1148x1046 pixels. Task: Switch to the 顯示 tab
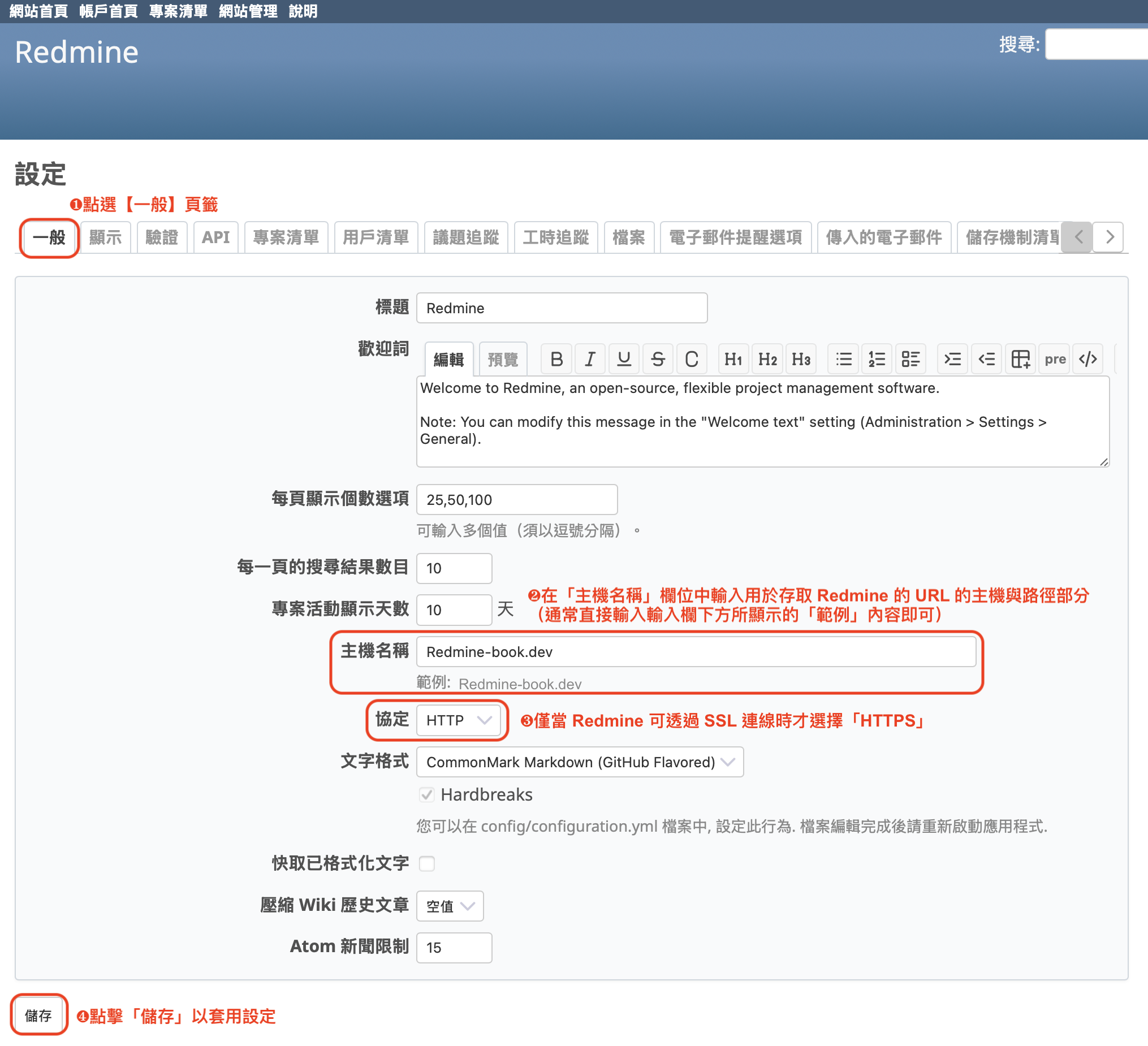coord(105,237)
